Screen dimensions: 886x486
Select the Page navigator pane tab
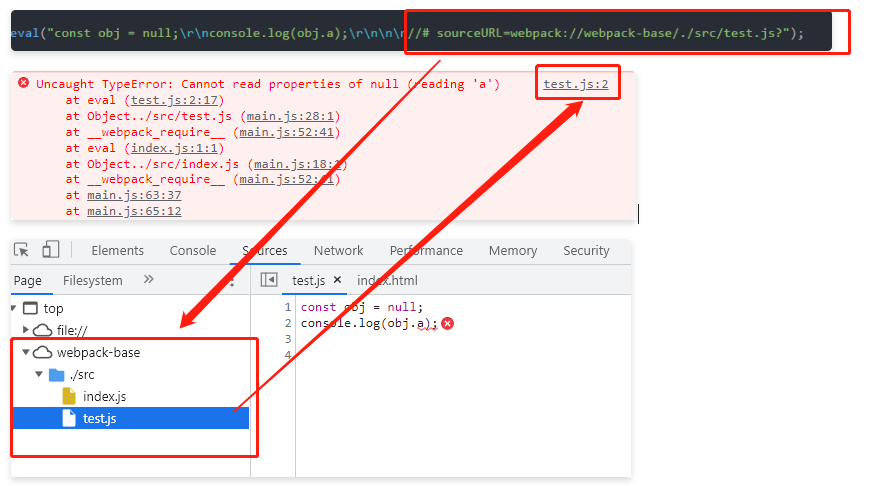[x=28, y=280]
